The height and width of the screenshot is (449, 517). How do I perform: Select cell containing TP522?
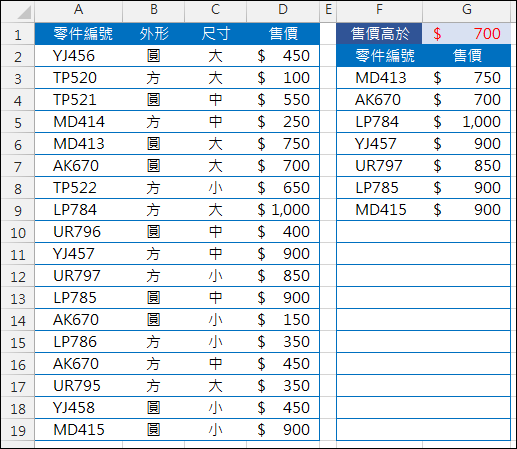tap(79, 188)
